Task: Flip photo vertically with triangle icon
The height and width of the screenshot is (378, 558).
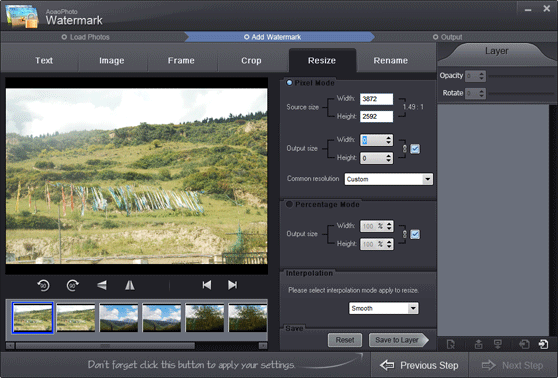Action: pos(102,285)
